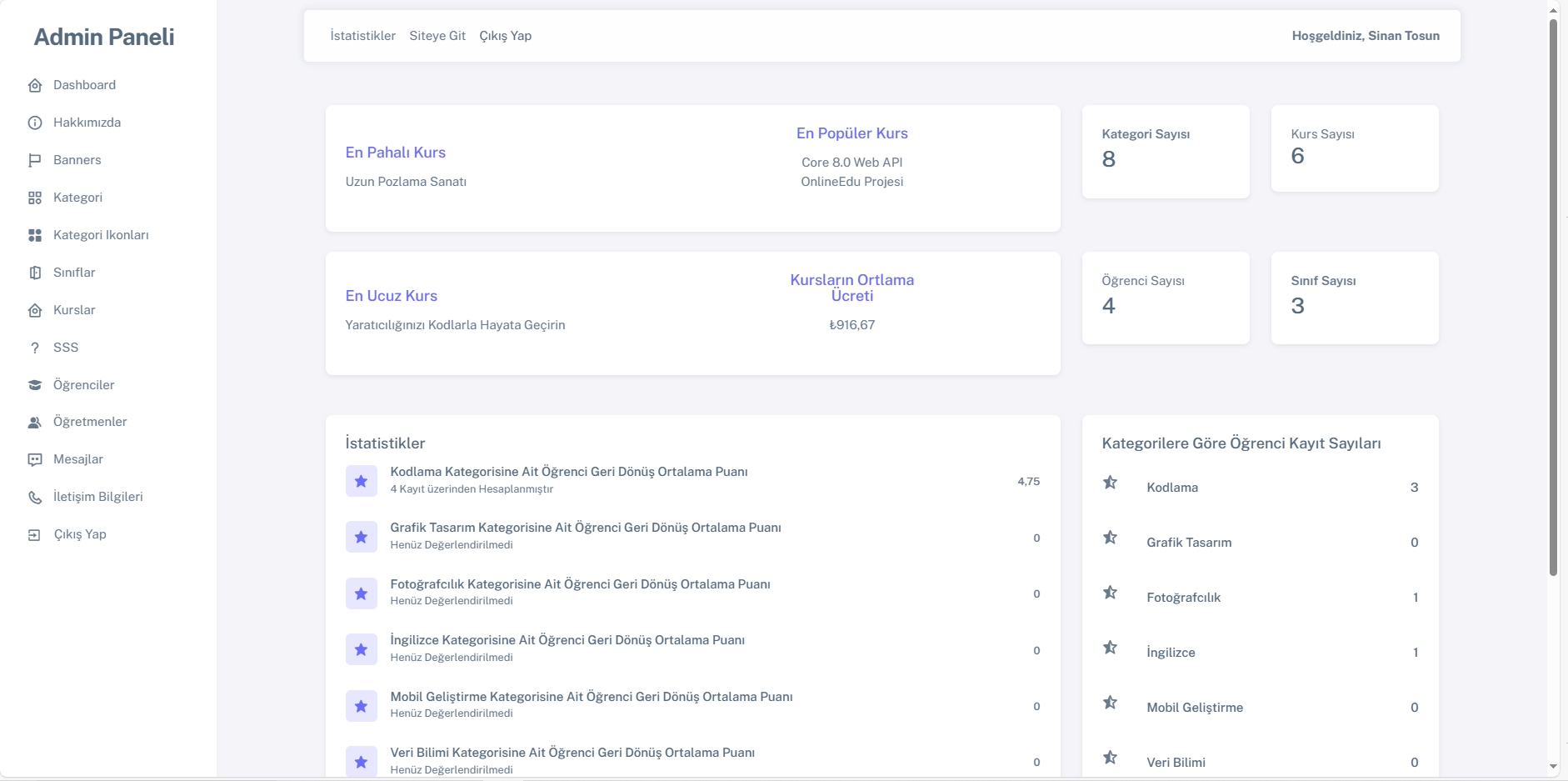Click the SSS question mark icon
Viewport: 1568px width, 781px height.
pos(35,348)
